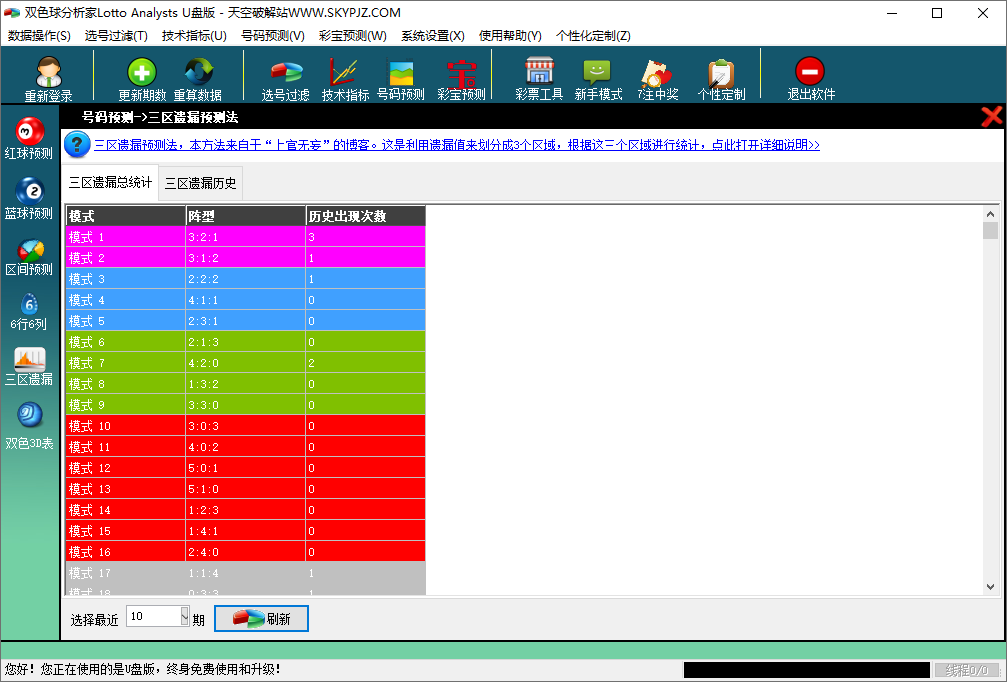Open the 彩票工具 shop icon
The width and height of the screenshot is (1007, 682).
pyautogui.click(x=539, y=71)
